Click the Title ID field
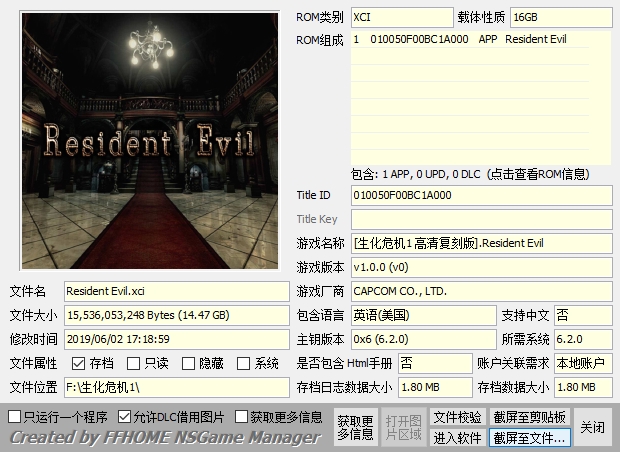Screen dimensions: 620x452 pyautogui.click(x=481, y=195)
